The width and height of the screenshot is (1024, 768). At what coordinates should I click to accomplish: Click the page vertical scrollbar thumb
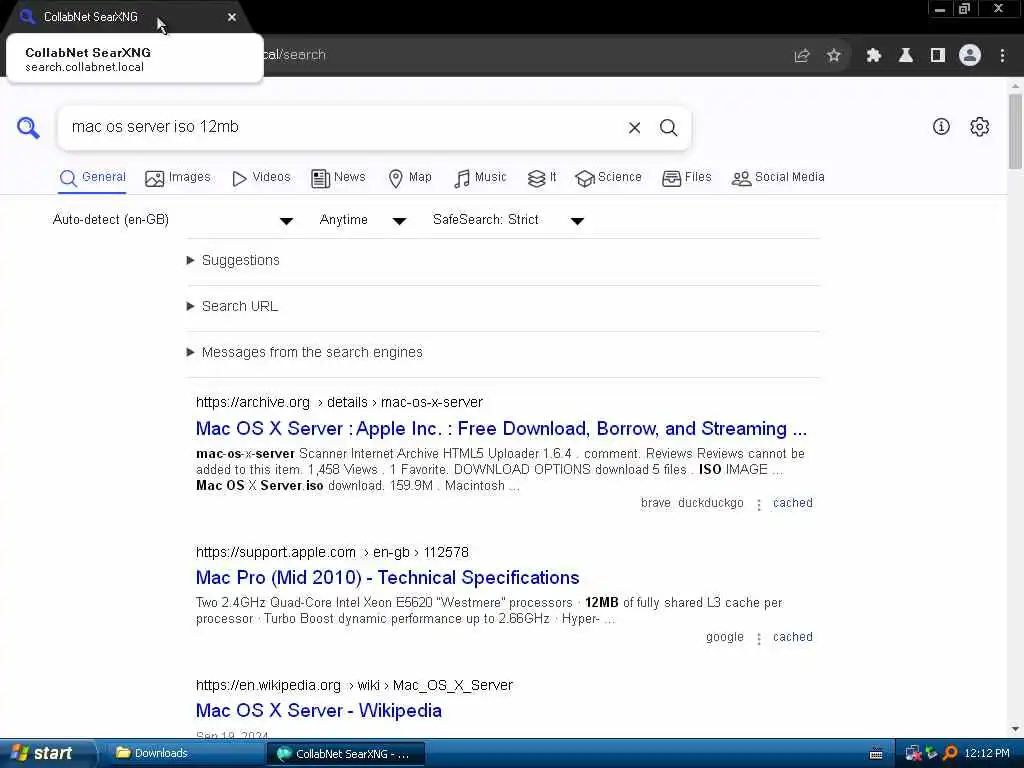tap(1015, 131)
